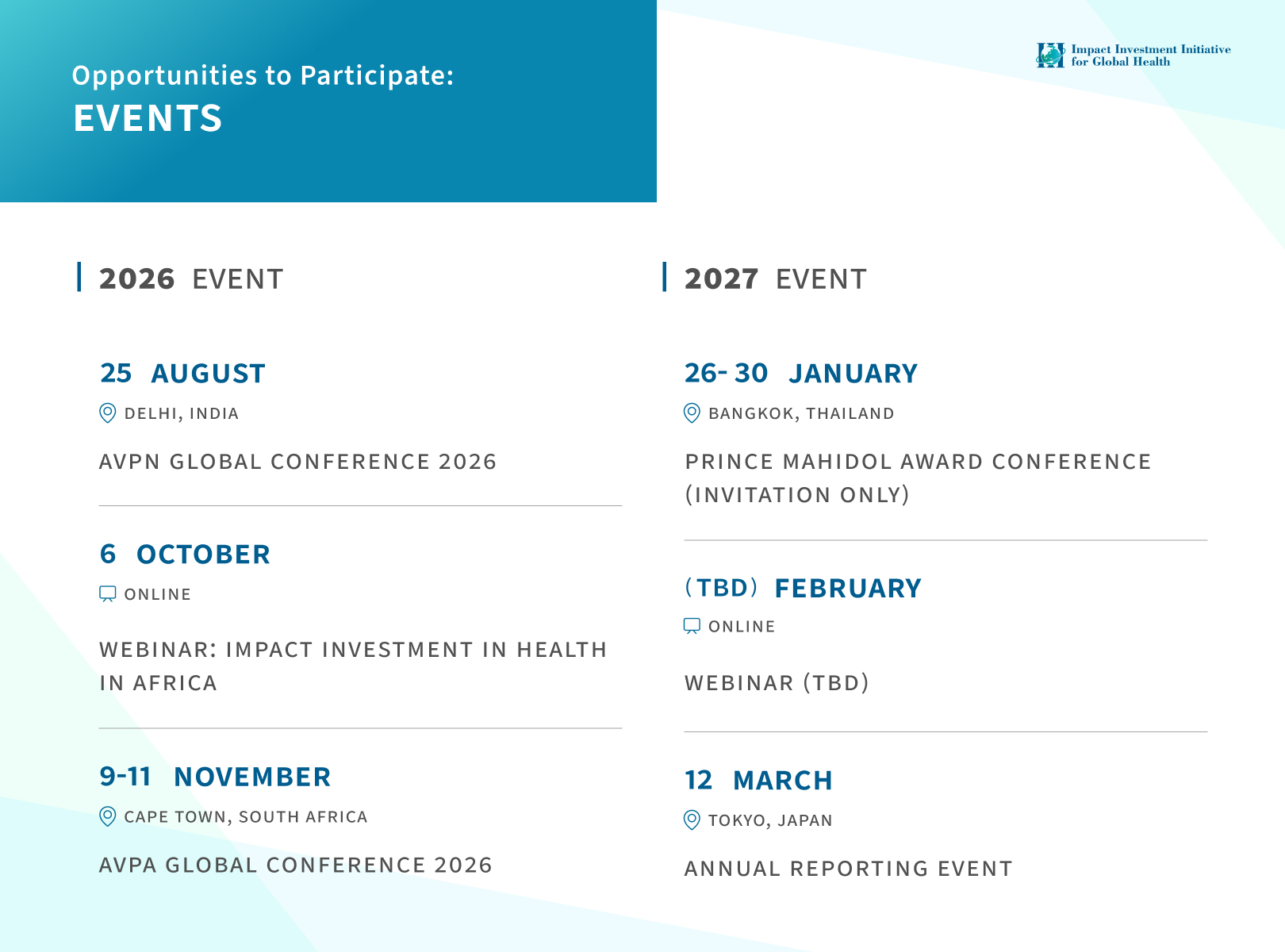Click the location pin beside Bangkok, Thailand

coord(692,413)
